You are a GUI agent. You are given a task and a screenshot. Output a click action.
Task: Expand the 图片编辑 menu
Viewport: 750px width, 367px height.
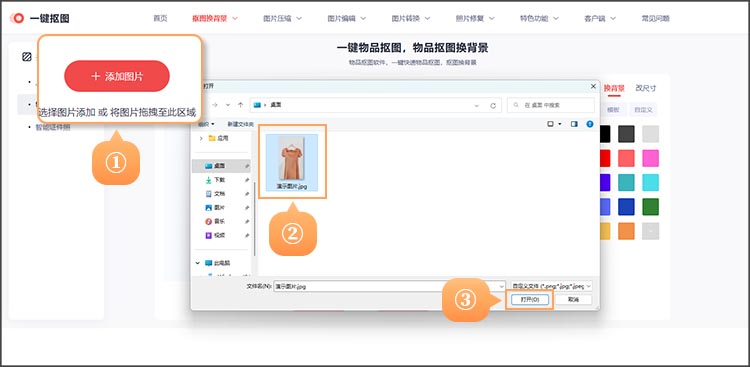coord(347,19)
